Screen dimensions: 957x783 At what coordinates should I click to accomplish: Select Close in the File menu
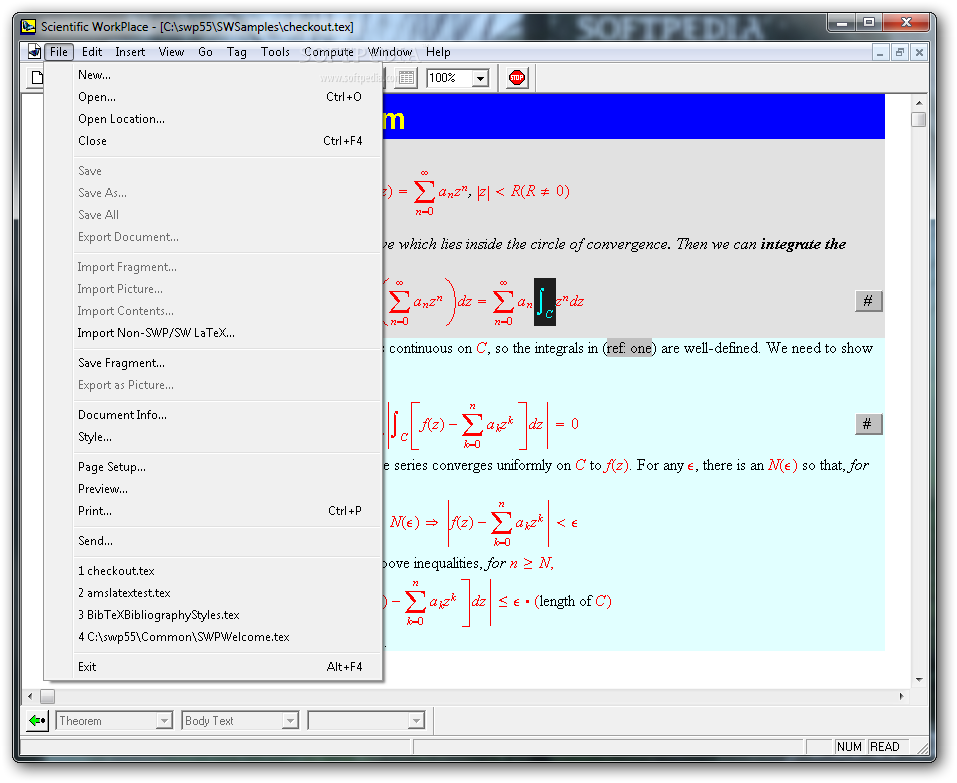click(213, 141)
